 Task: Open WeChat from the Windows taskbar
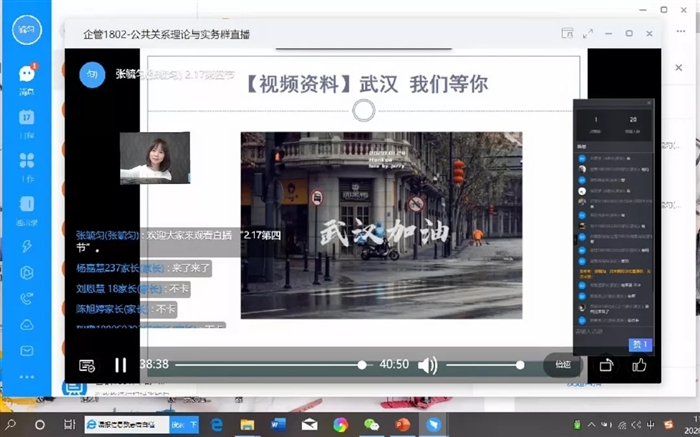[x=371, y=424]
